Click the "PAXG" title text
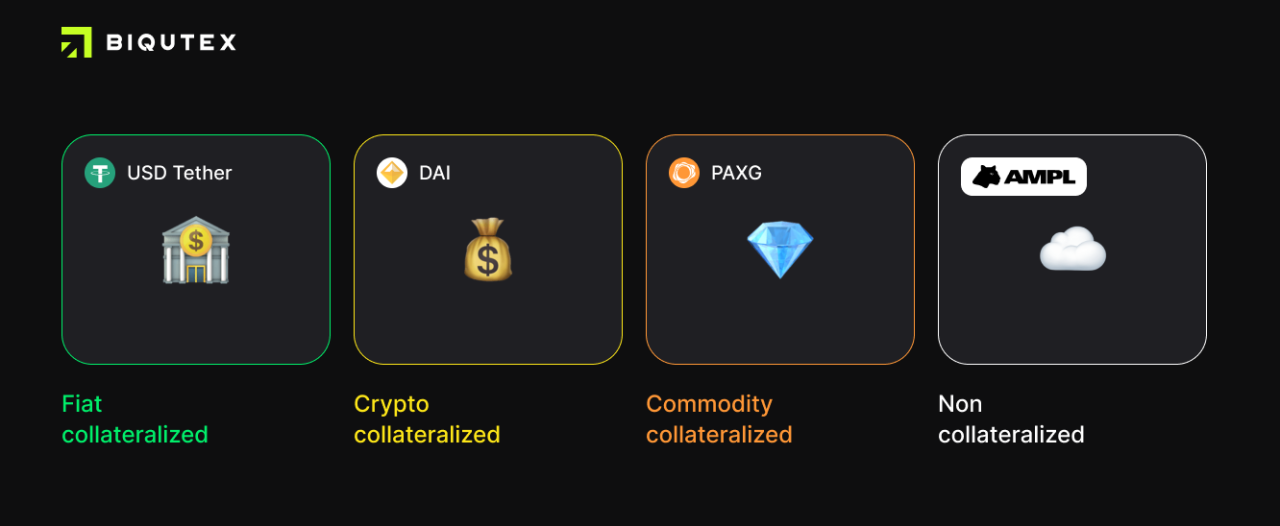Screen dimensions: 1280x526 tap(736, 173)
